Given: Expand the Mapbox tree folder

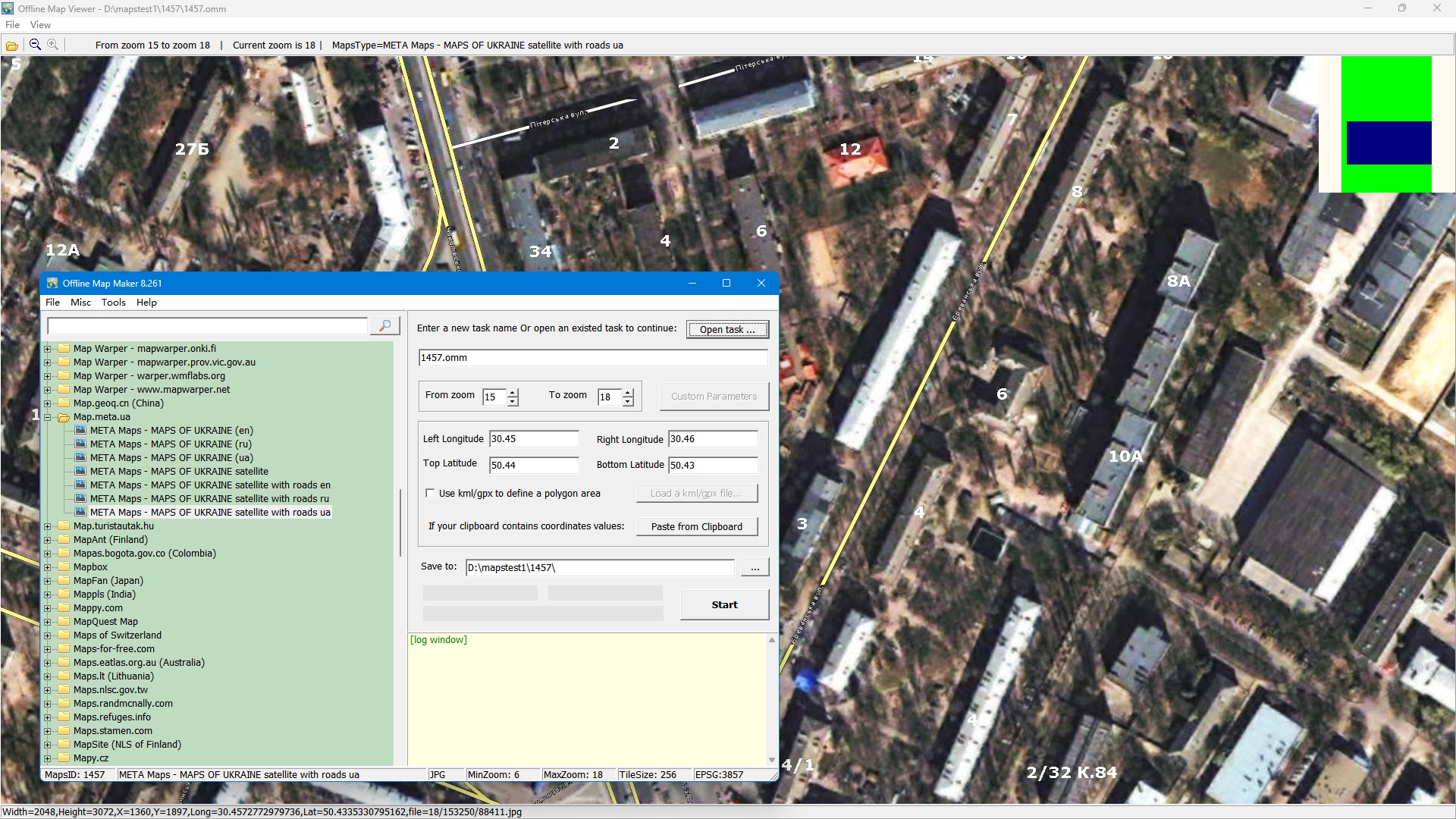Looking at the screenshot, I should (47, 567).
